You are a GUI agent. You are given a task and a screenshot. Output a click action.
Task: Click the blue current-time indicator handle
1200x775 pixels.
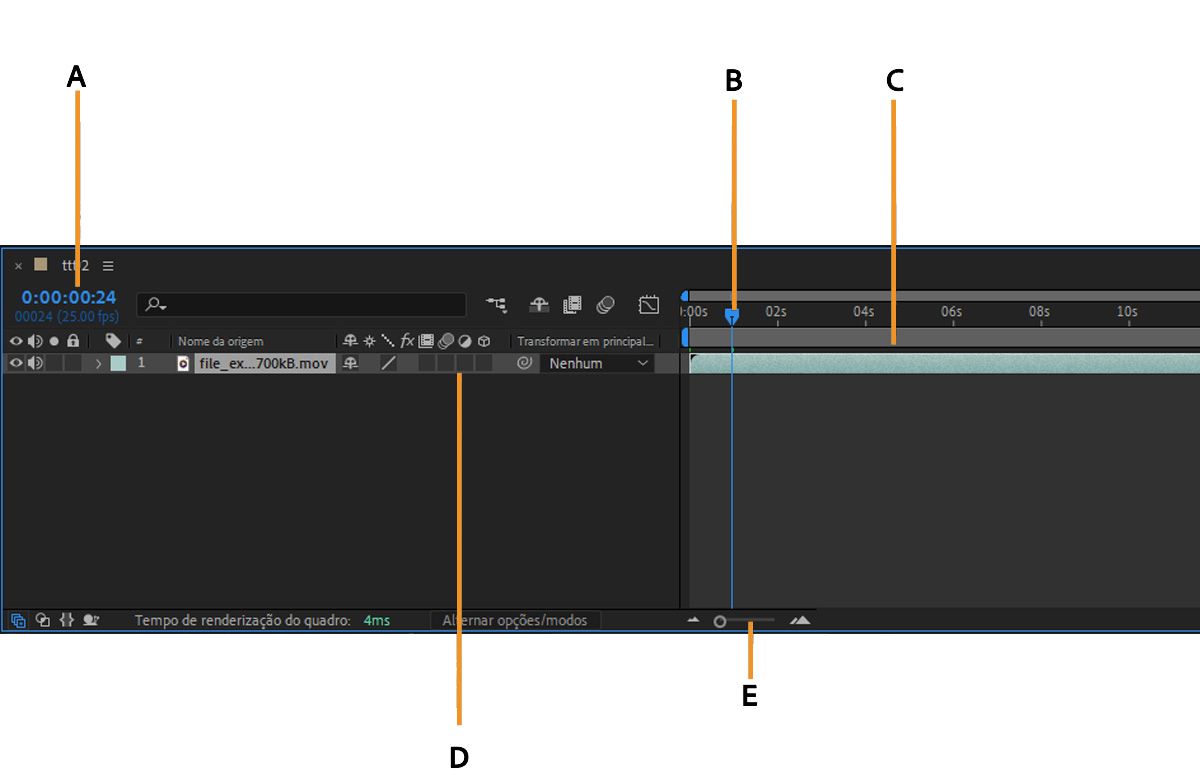[x=732, y=316]
